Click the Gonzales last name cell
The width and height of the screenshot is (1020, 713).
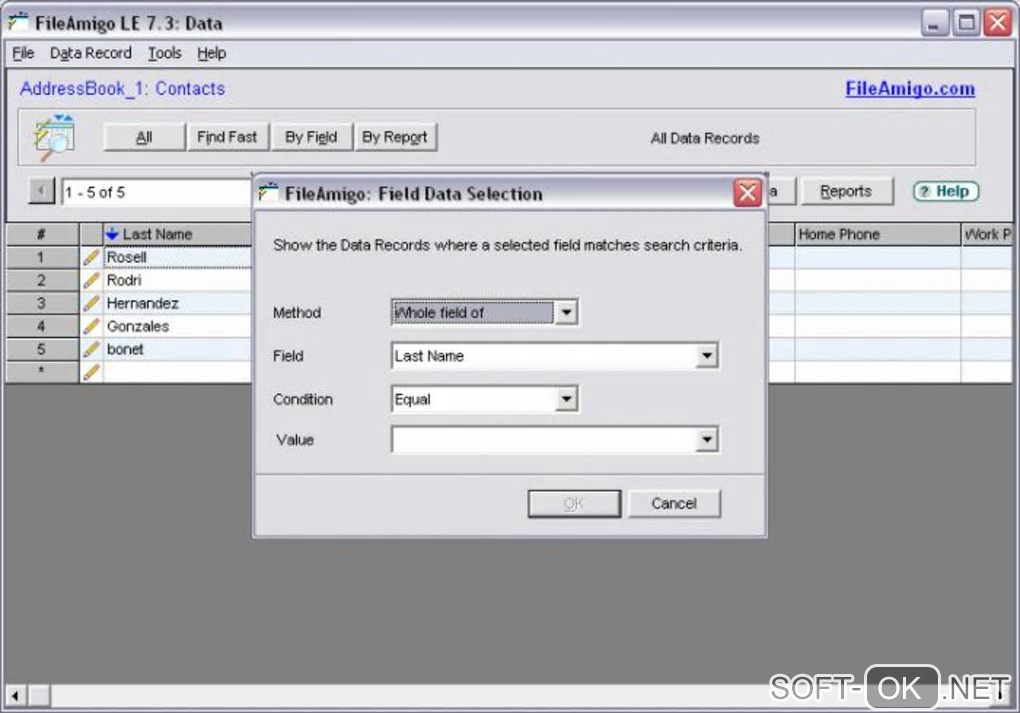(178, 326)
